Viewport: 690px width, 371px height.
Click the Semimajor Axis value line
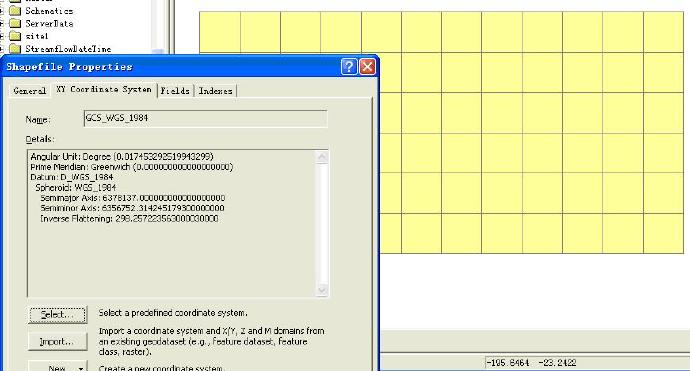click(x=132, y=198)
